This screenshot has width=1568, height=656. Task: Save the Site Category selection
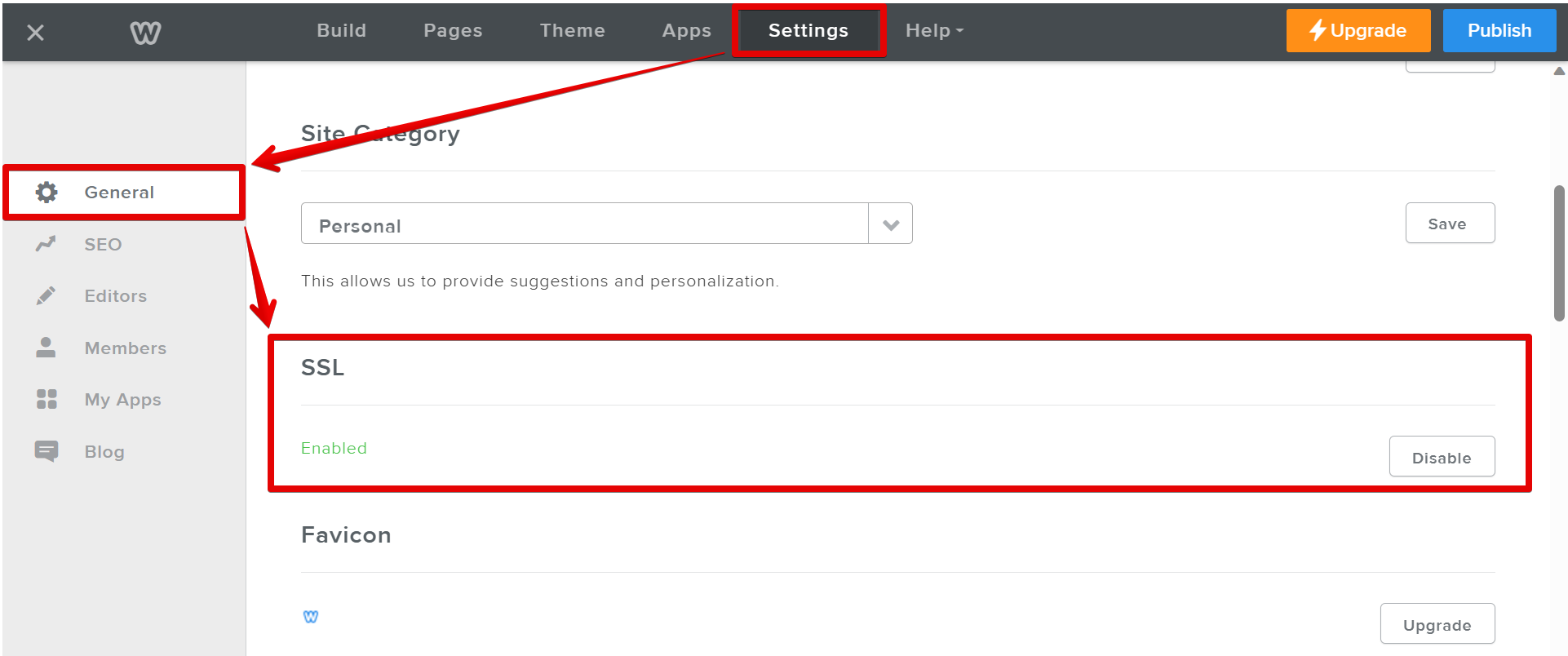point(1450,223)
